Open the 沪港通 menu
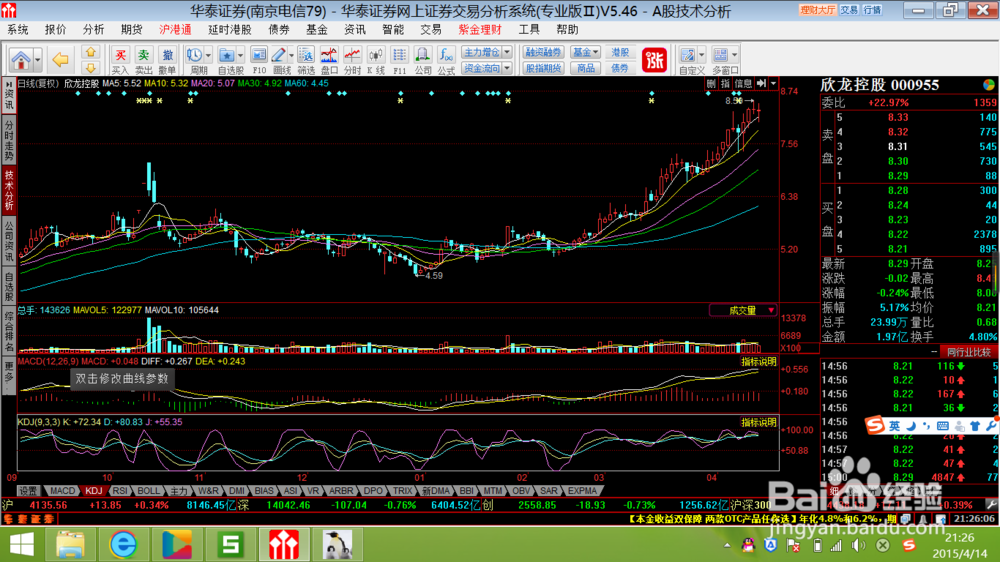Viewport: 1000px width, 562px height. pyautogui.click(x=175, y=29)
